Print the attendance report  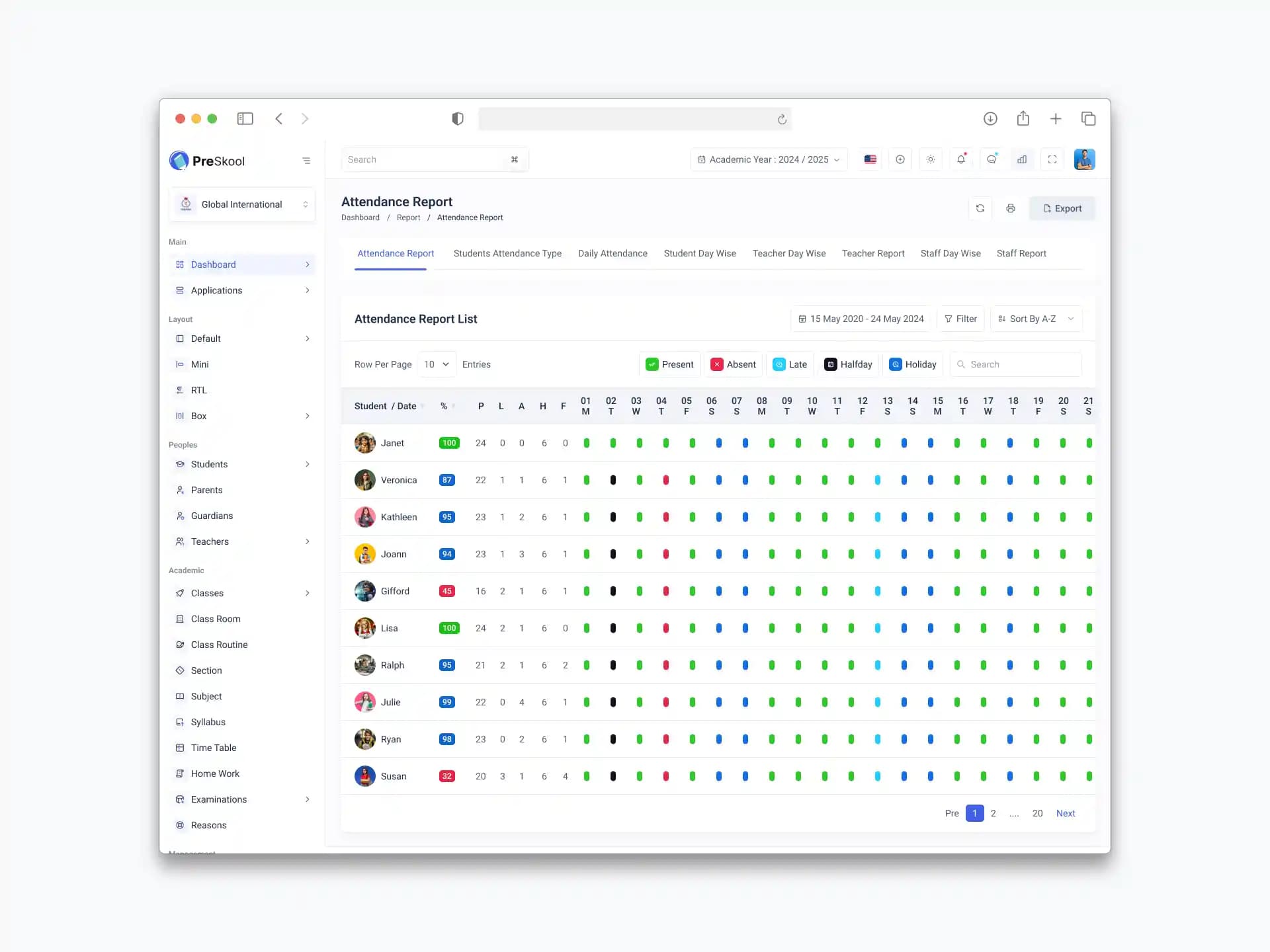[1010, 208]
